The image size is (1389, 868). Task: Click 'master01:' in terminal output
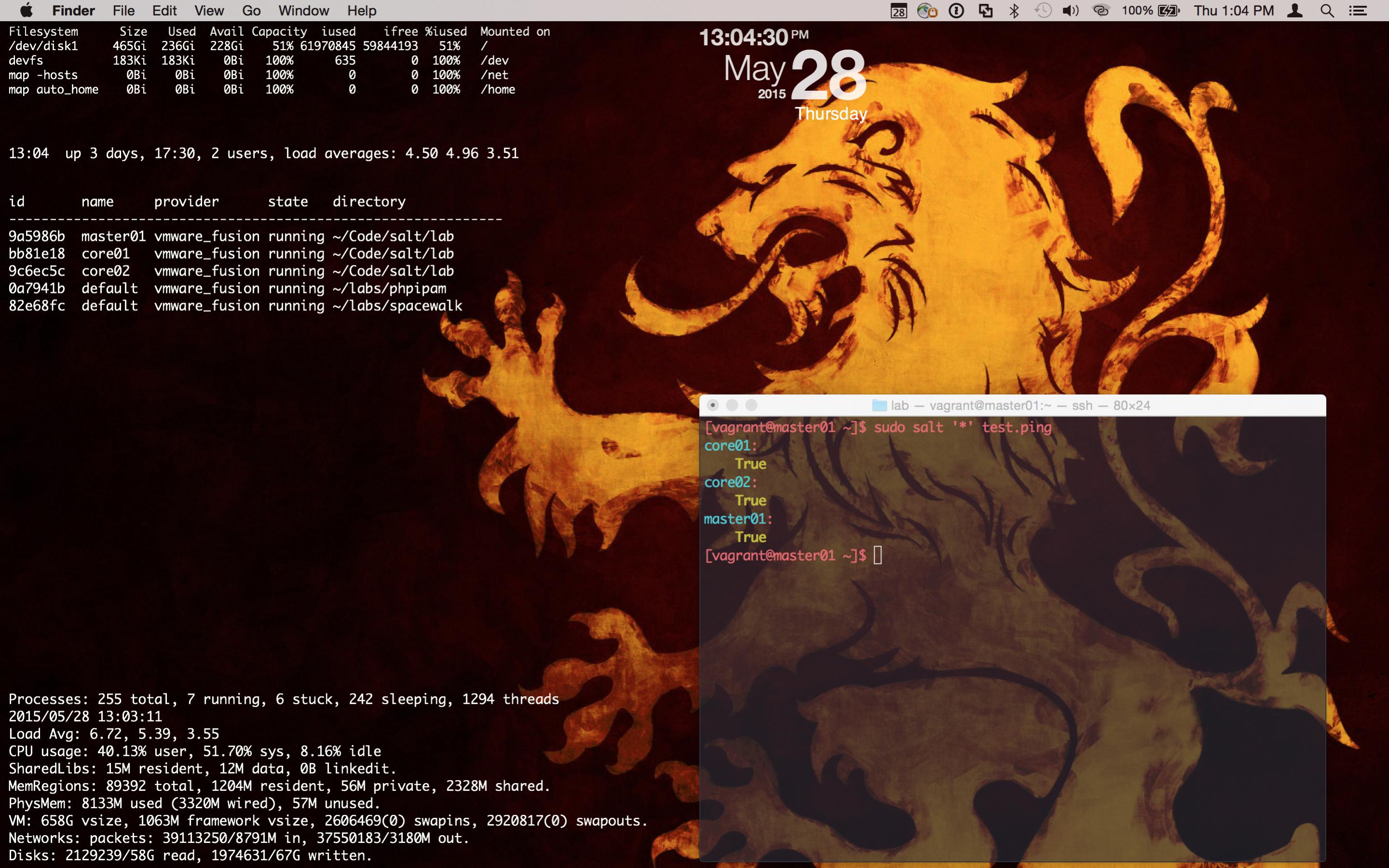738,519
